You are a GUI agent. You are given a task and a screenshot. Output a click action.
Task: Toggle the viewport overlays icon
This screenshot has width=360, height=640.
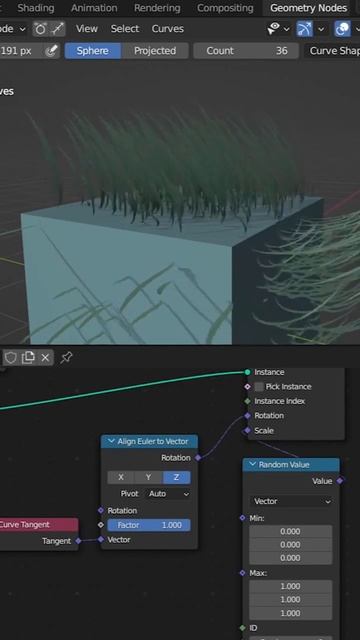[342, 29]
